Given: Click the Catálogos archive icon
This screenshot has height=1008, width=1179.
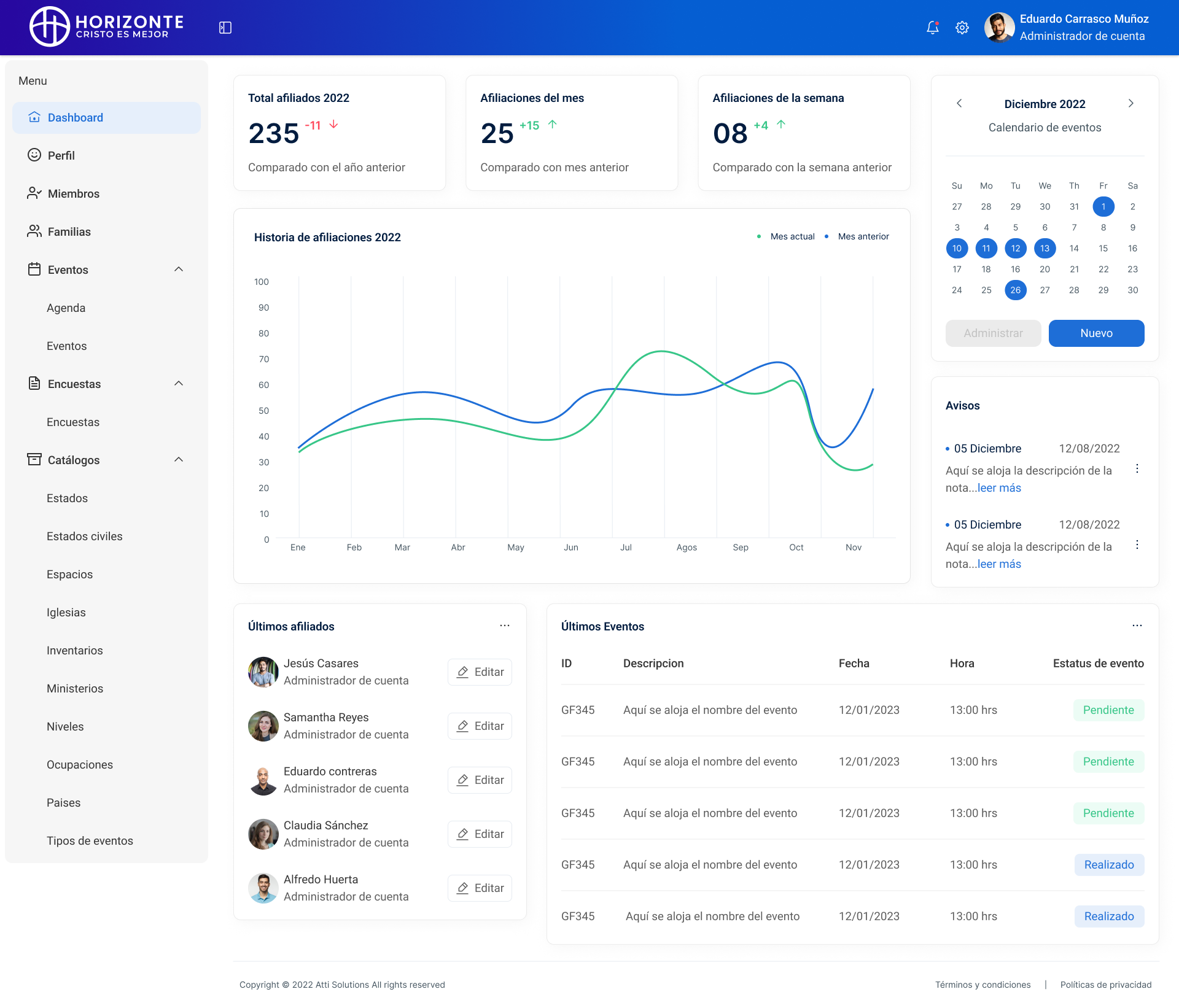Looking at the screenshot, I should (34, 460).
